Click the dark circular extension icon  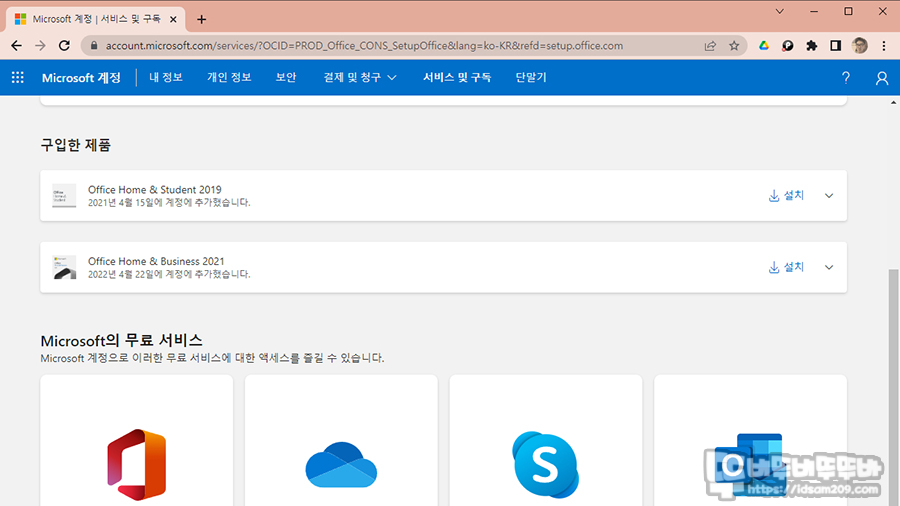[x=788, y=46]
